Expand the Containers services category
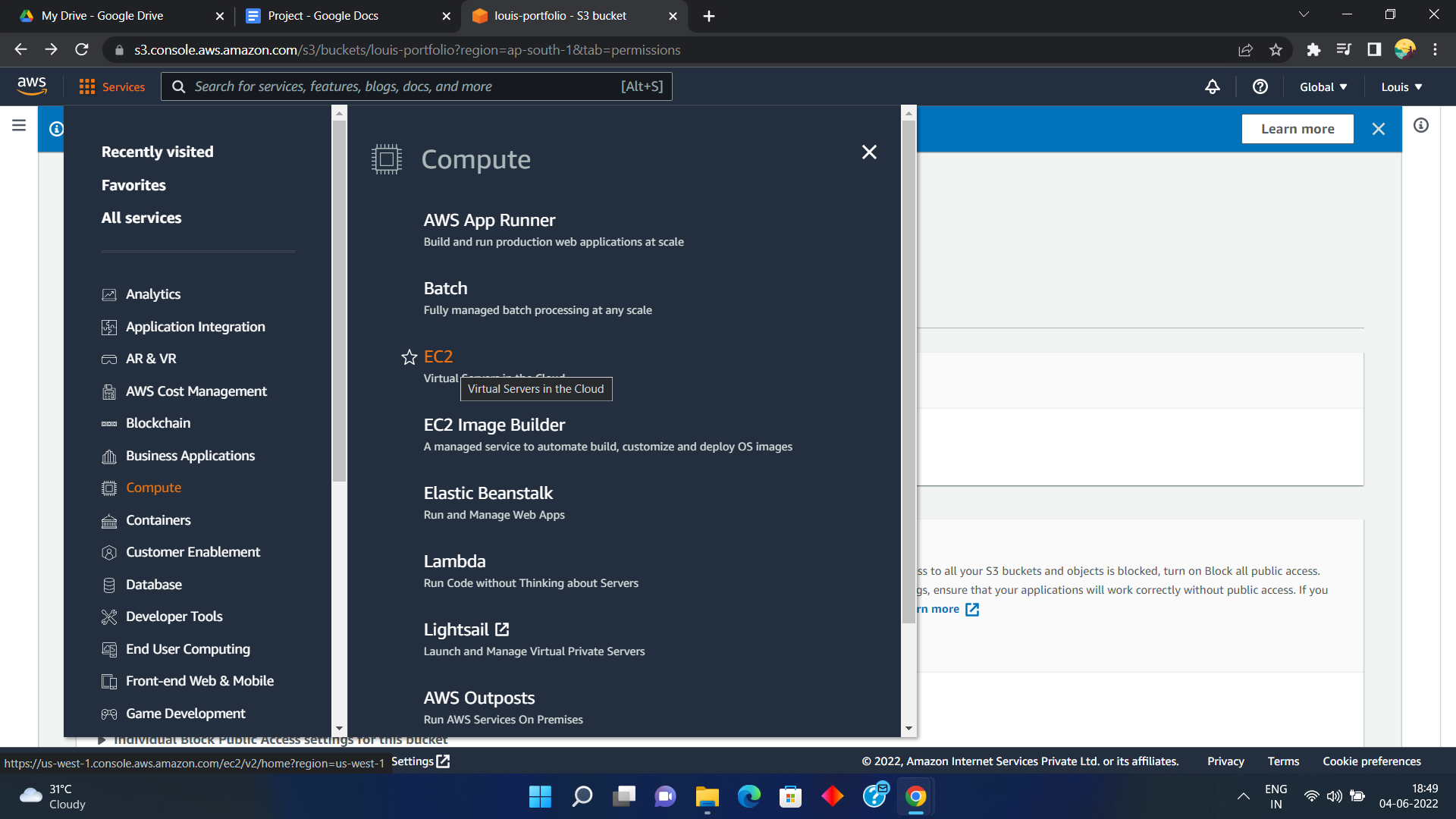1456x819 pixels. coord(159,520)
